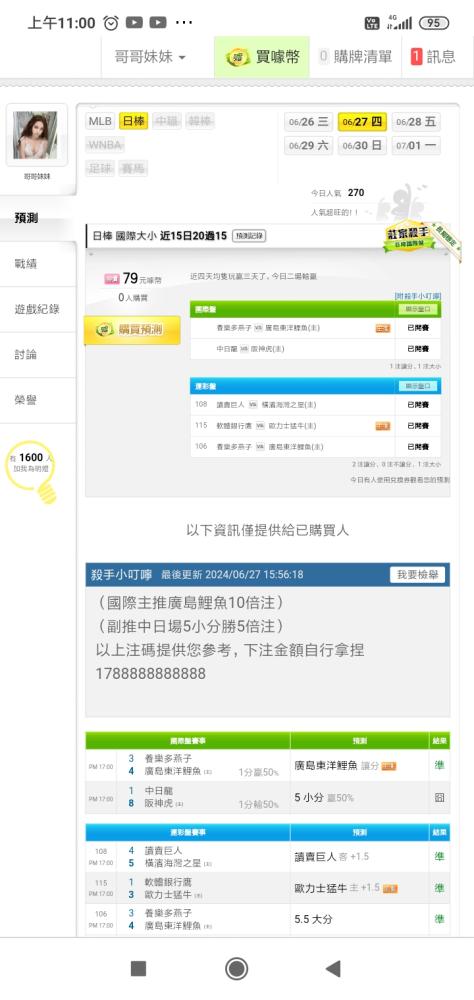Screen dimensions: 474x1000
Task: Tap the Android home circle button
Action: [x=237, y=969]
